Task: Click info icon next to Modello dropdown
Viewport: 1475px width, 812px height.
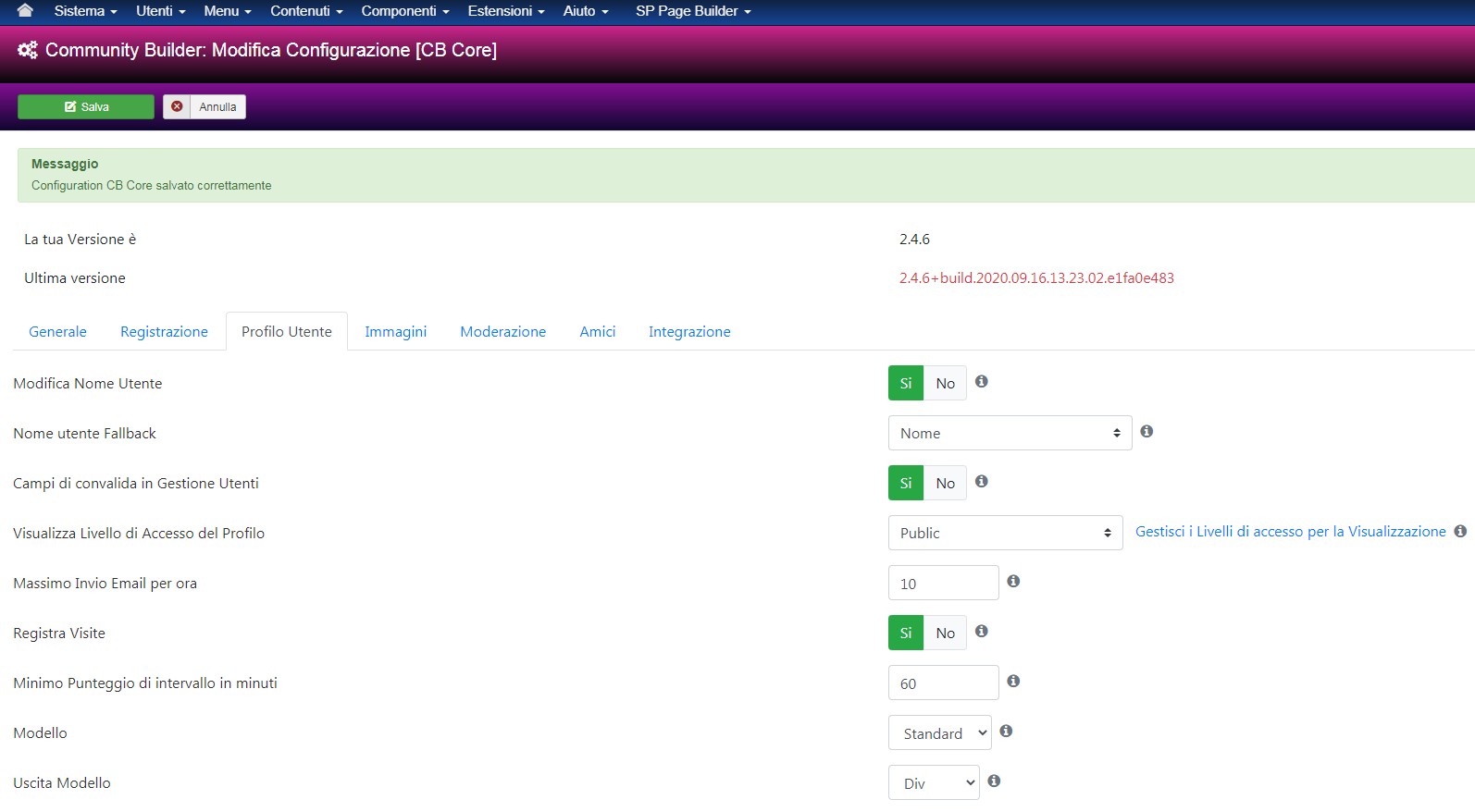Action: point(1006,731)
